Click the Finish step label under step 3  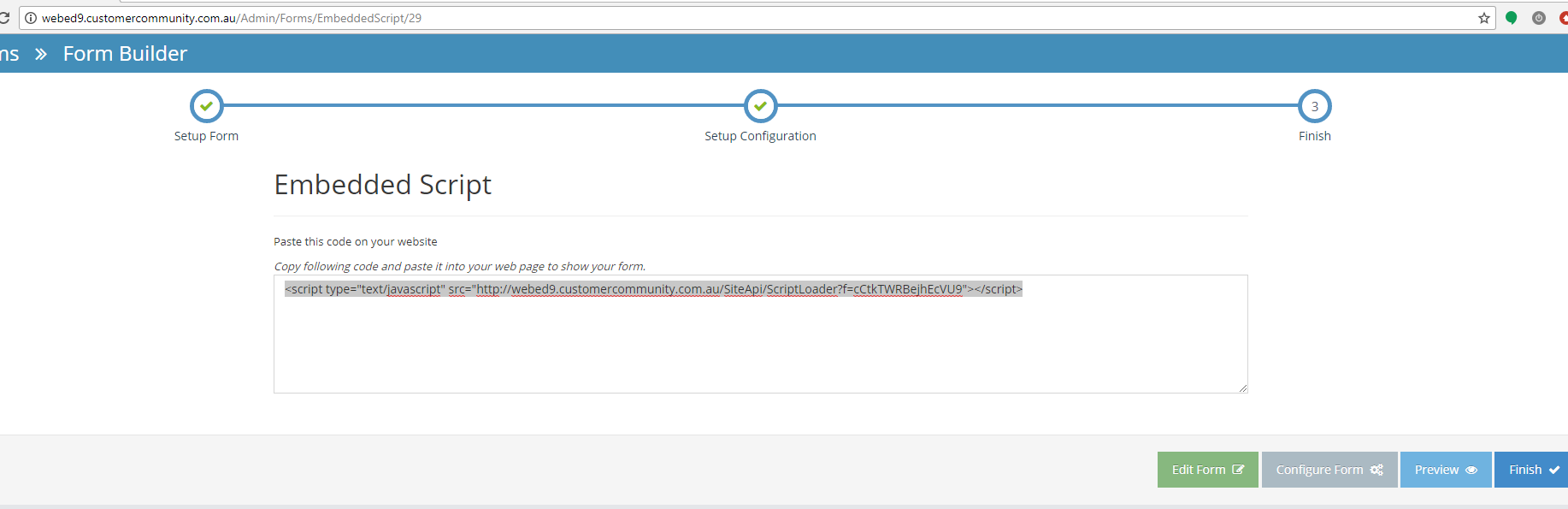(x=1314, y=136)
